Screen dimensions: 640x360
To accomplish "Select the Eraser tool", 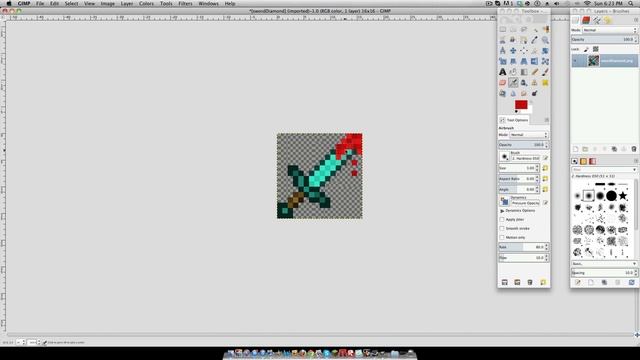I will pos(502,82).
